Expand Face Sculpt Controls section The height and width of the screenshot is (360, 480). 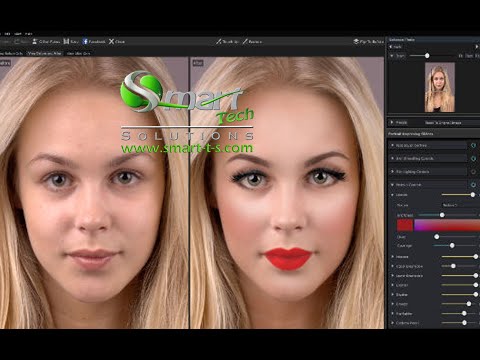(392, 145)
